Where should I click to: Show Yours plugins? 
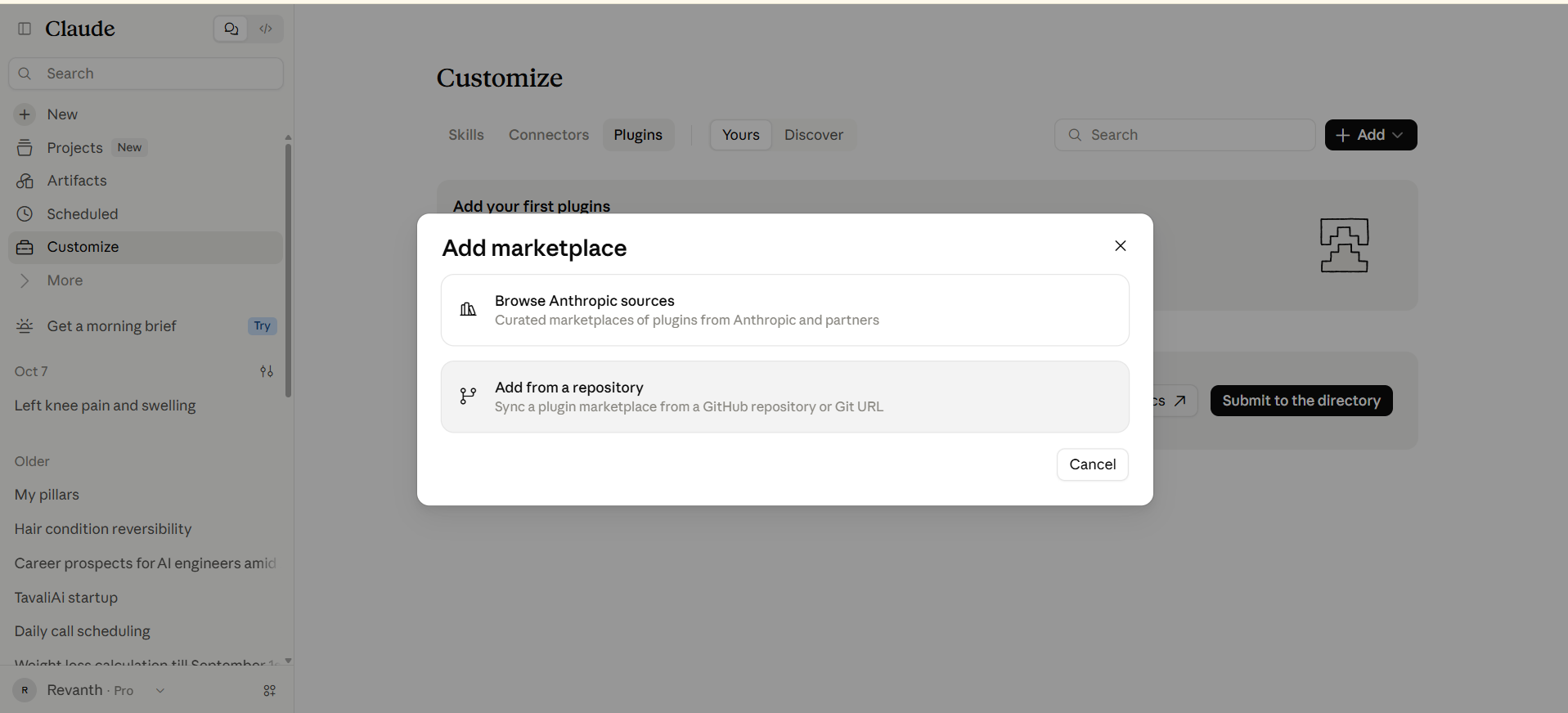pyautogui.click(x=741, y=135)
